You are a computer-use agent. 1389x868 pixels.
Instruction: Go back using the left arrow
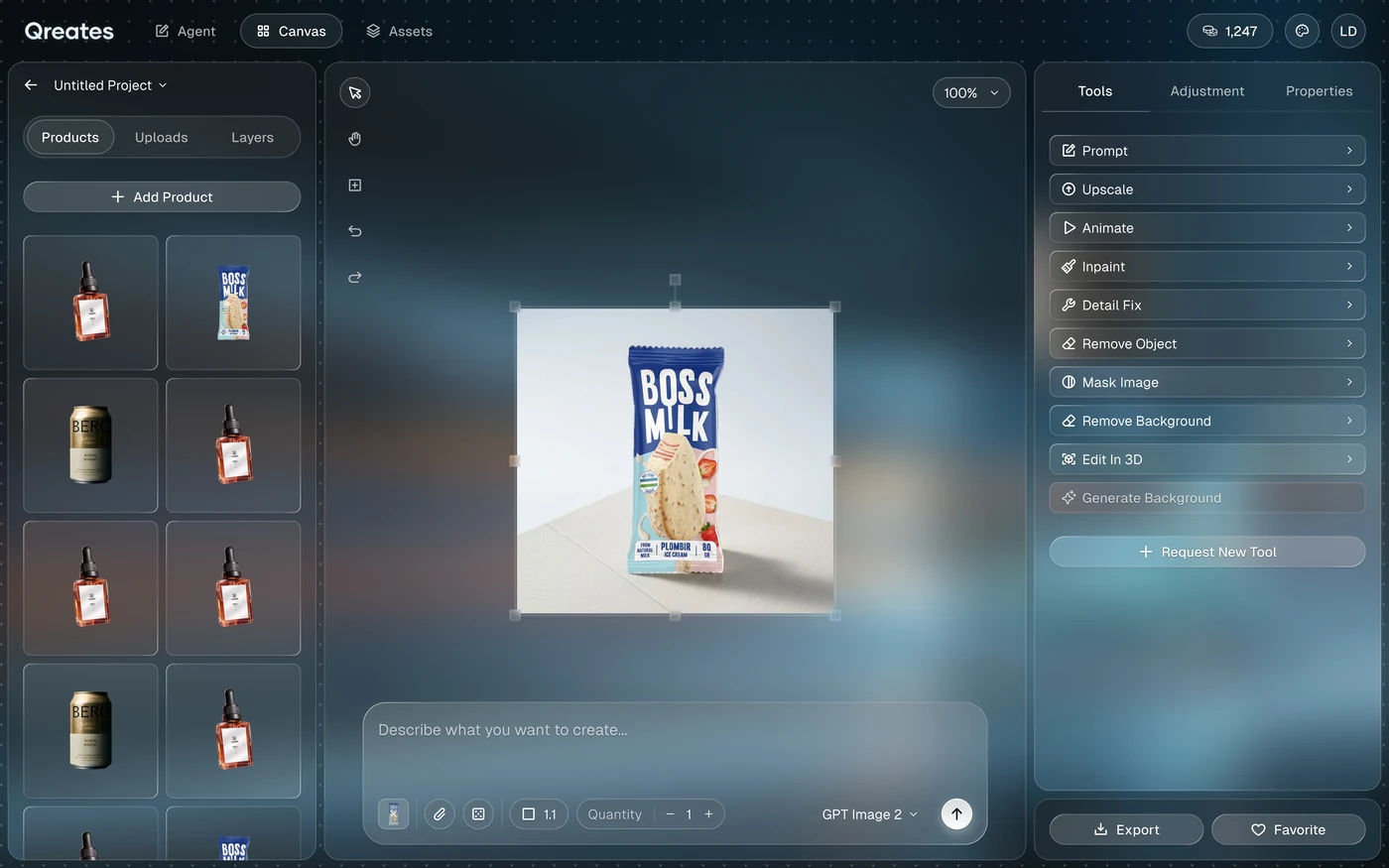pos(31,85)
